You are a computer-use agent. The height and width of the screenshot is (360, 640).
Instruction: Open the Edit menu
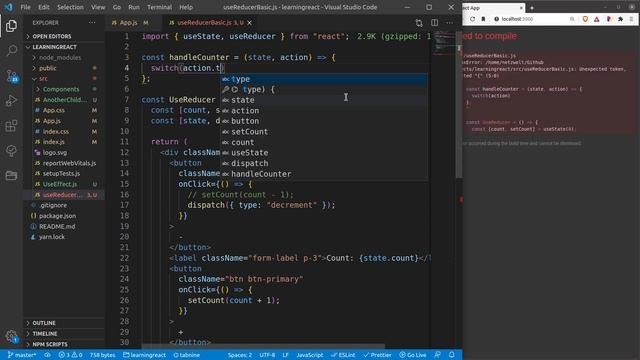[44, 7]
